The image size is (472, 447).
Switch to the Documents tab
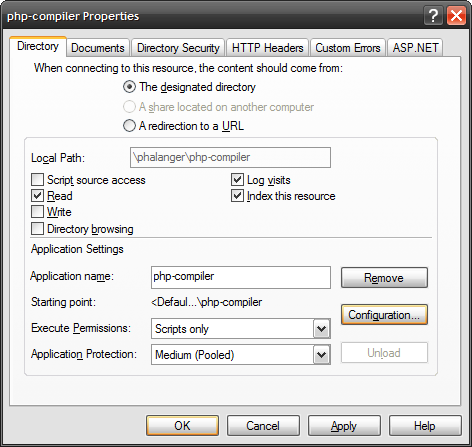click(x=98, y=48)
